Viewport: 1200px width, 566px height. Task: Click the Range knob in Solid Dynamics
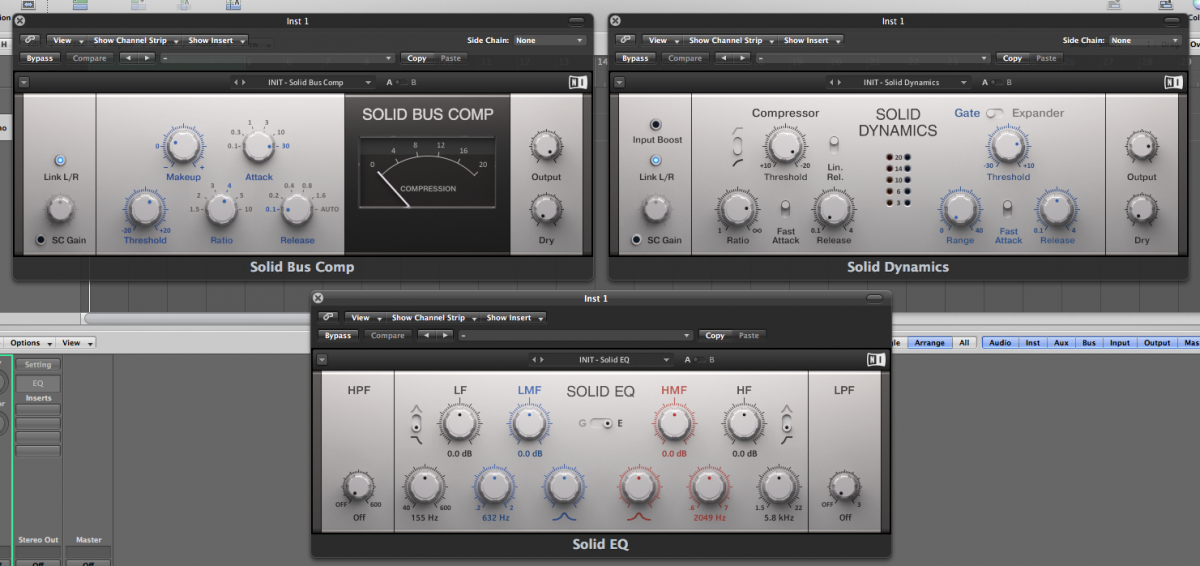pos(959,210)
